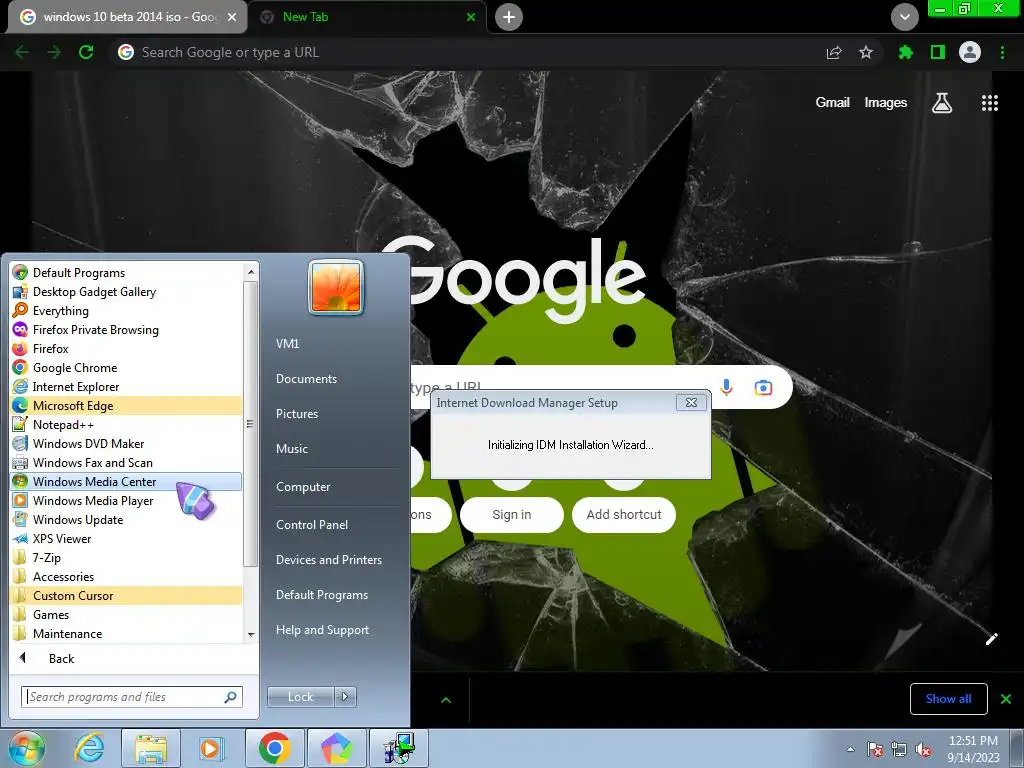1024x768 pixels.
Task: Open the Google apps grid
Action: point(990,103)
